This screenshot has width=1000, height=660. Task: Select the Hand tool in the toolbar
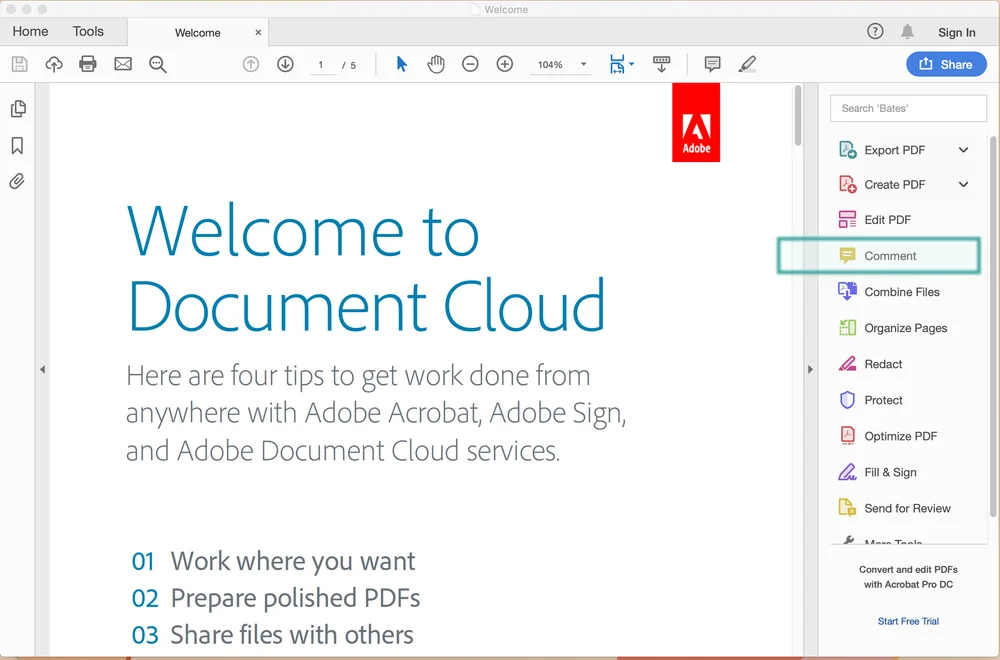436,63
